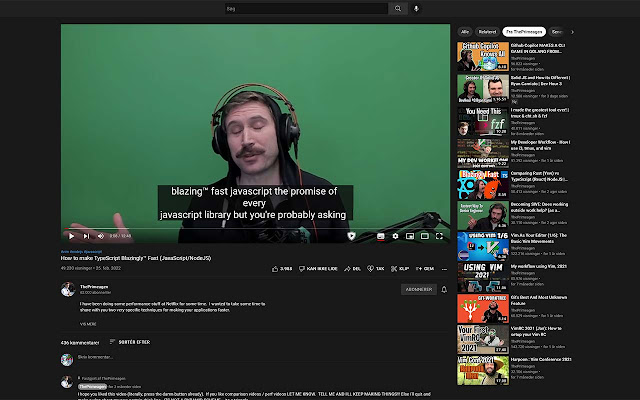Toggle theater mode

click(x=424, y=236)
